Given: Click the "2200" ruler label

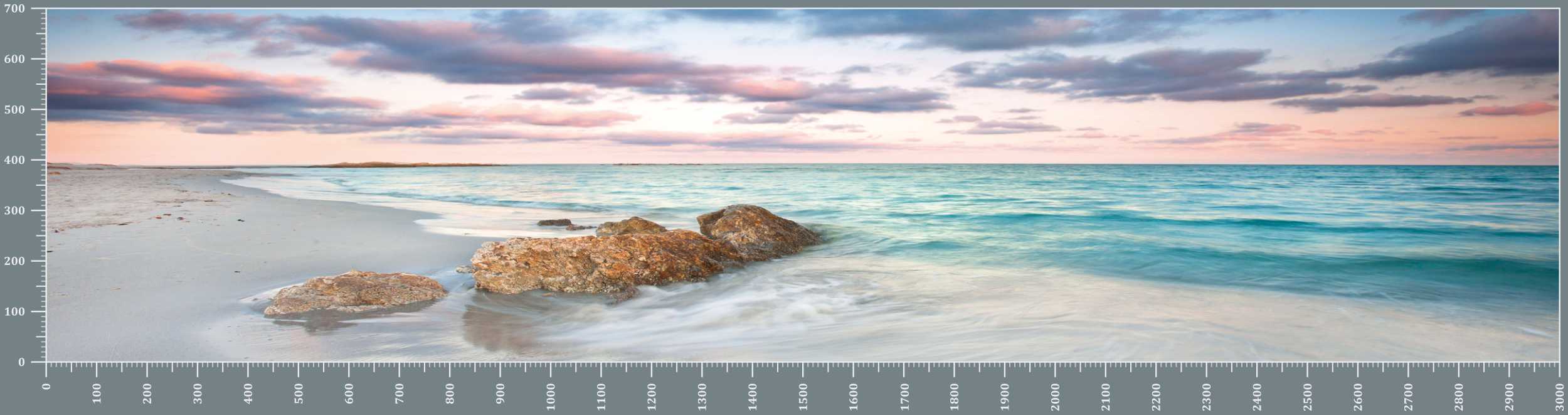Looking at the screenshot, I should [1156, 396].
